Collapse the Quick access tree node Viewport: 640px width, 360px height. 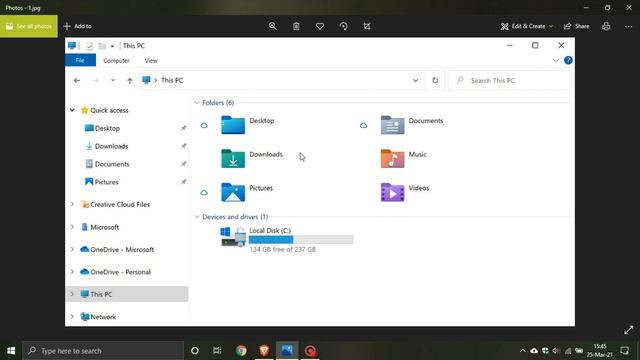[72, 110]
